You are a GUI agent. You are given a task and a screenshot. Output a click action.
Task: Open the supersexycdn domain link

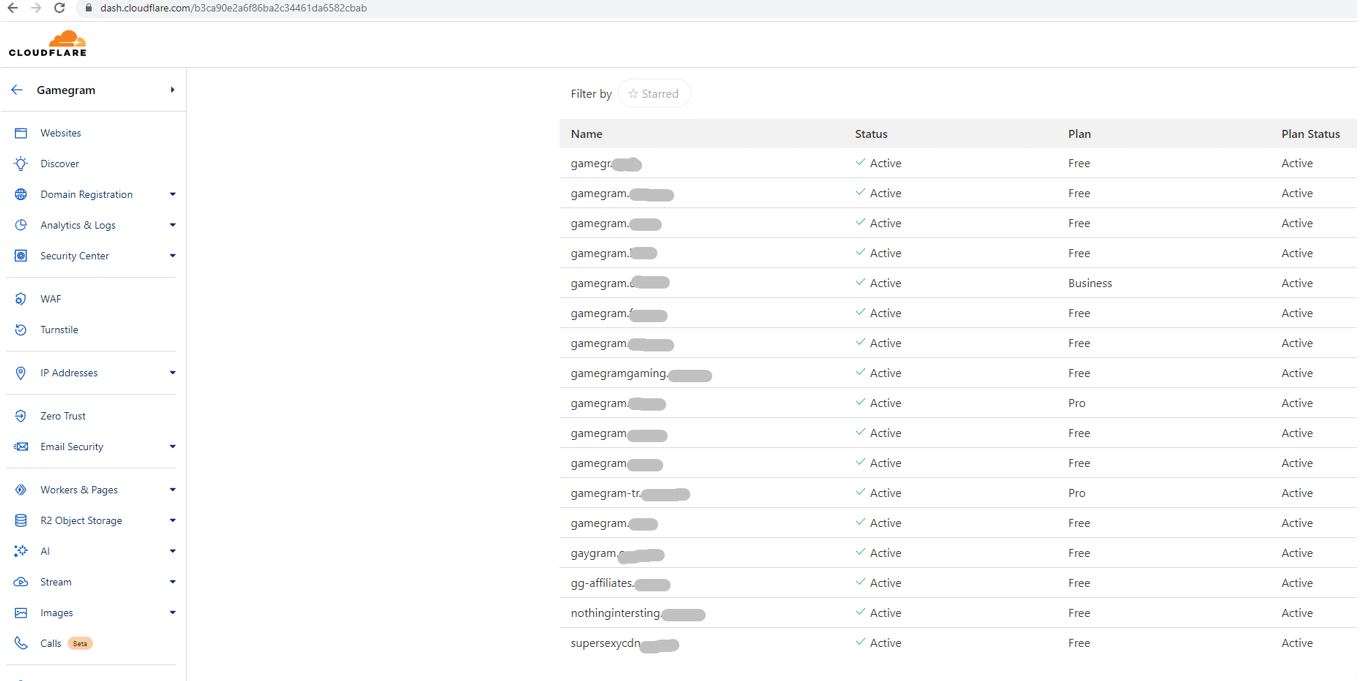coord(625,644)
